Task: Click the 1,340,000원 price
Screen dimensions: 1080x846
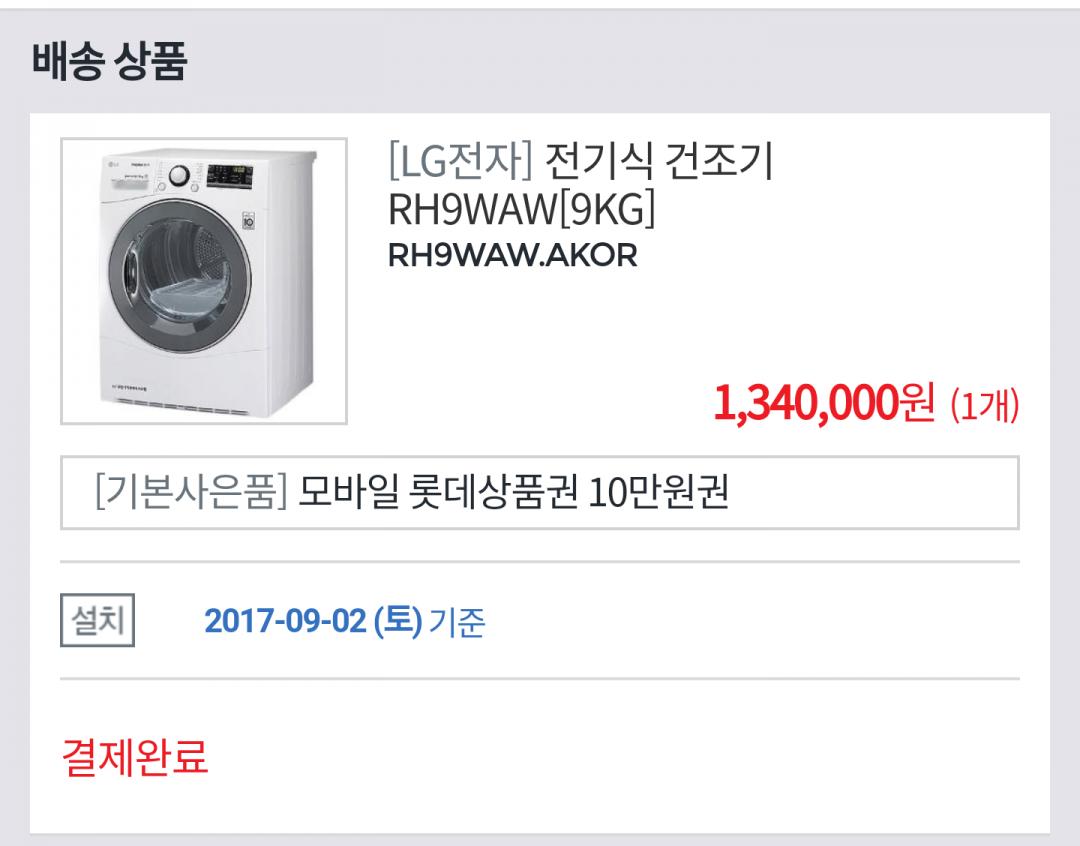Action: click(x=824, y=403)
